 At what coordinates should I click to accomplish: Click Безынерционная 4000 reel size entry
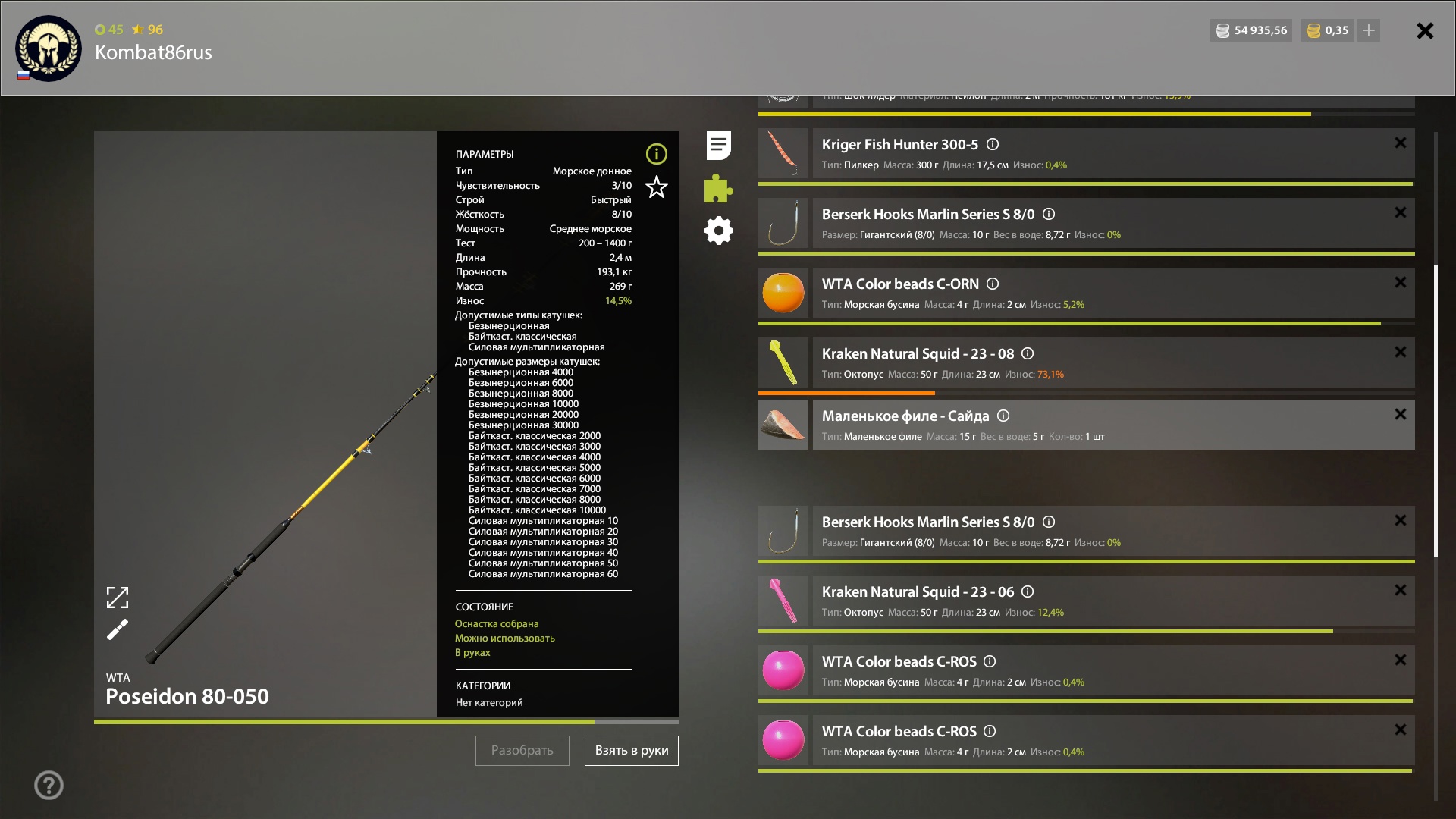[x=521, y=372]
